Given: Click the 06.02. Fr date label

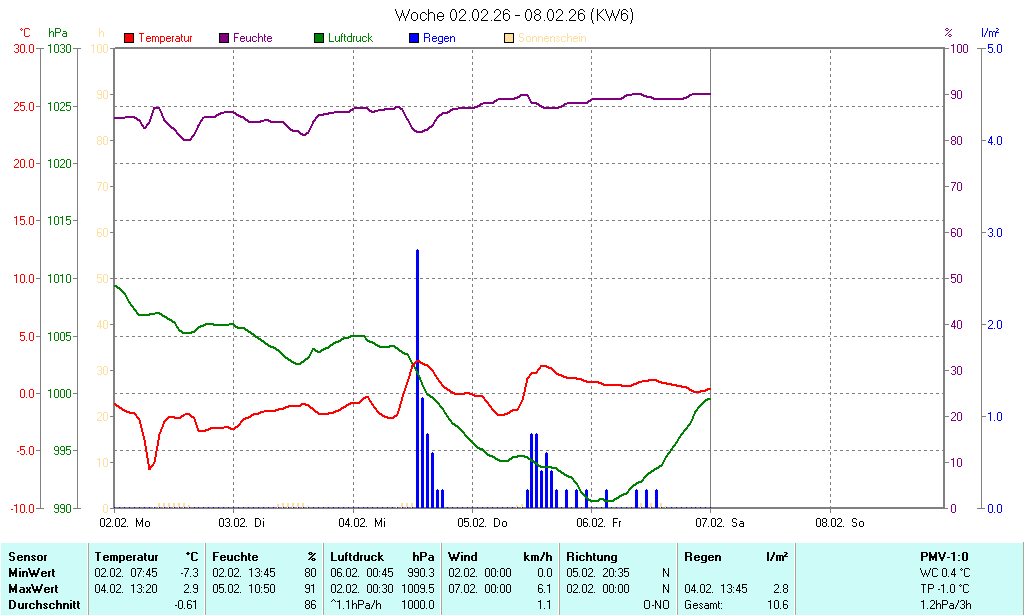Looking at the screenshot, I should [x=601, y=523].
